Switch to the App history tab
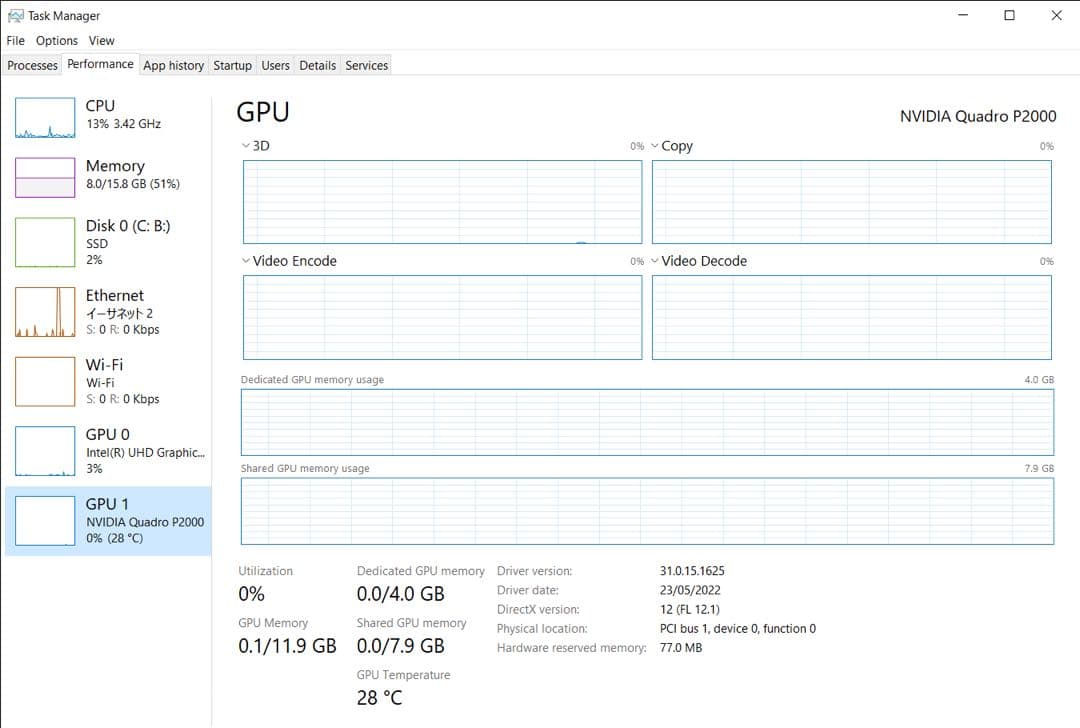 173,65
